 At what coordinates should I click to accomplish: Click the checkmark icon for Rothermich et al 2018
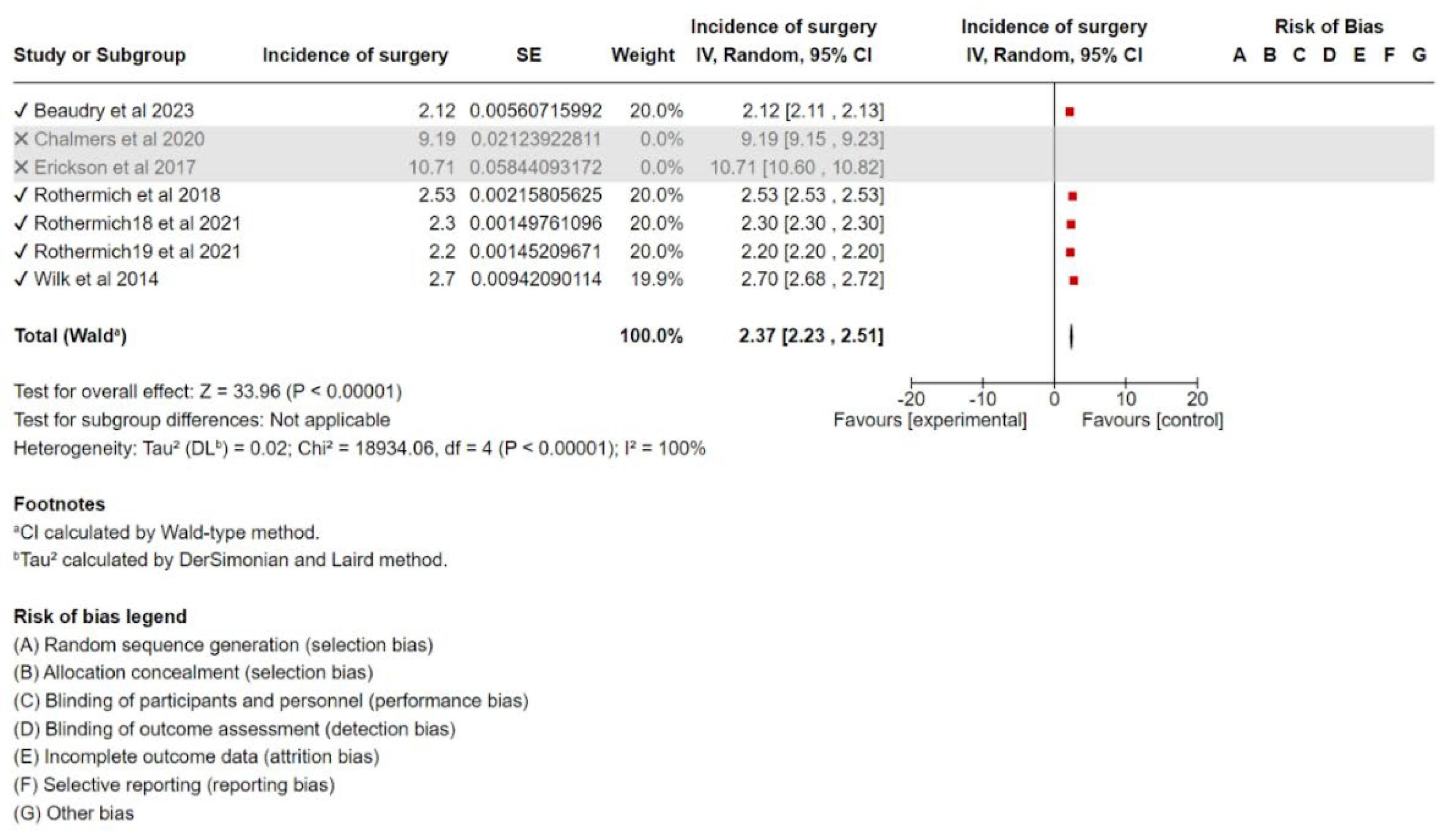21,195
